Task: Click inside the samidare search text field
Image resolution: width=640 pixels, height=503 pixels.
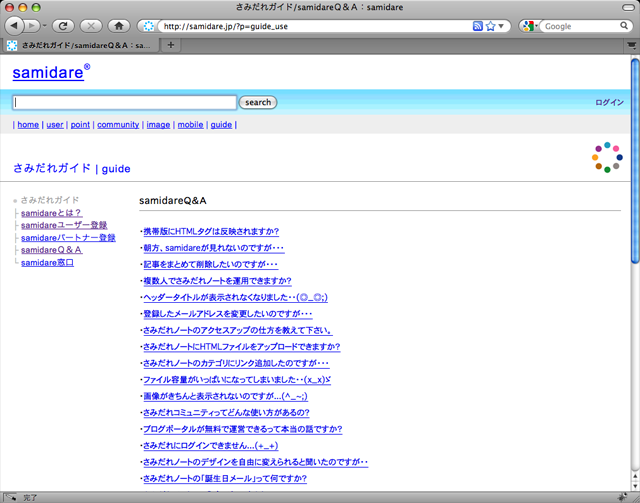Action: (125, 102)
